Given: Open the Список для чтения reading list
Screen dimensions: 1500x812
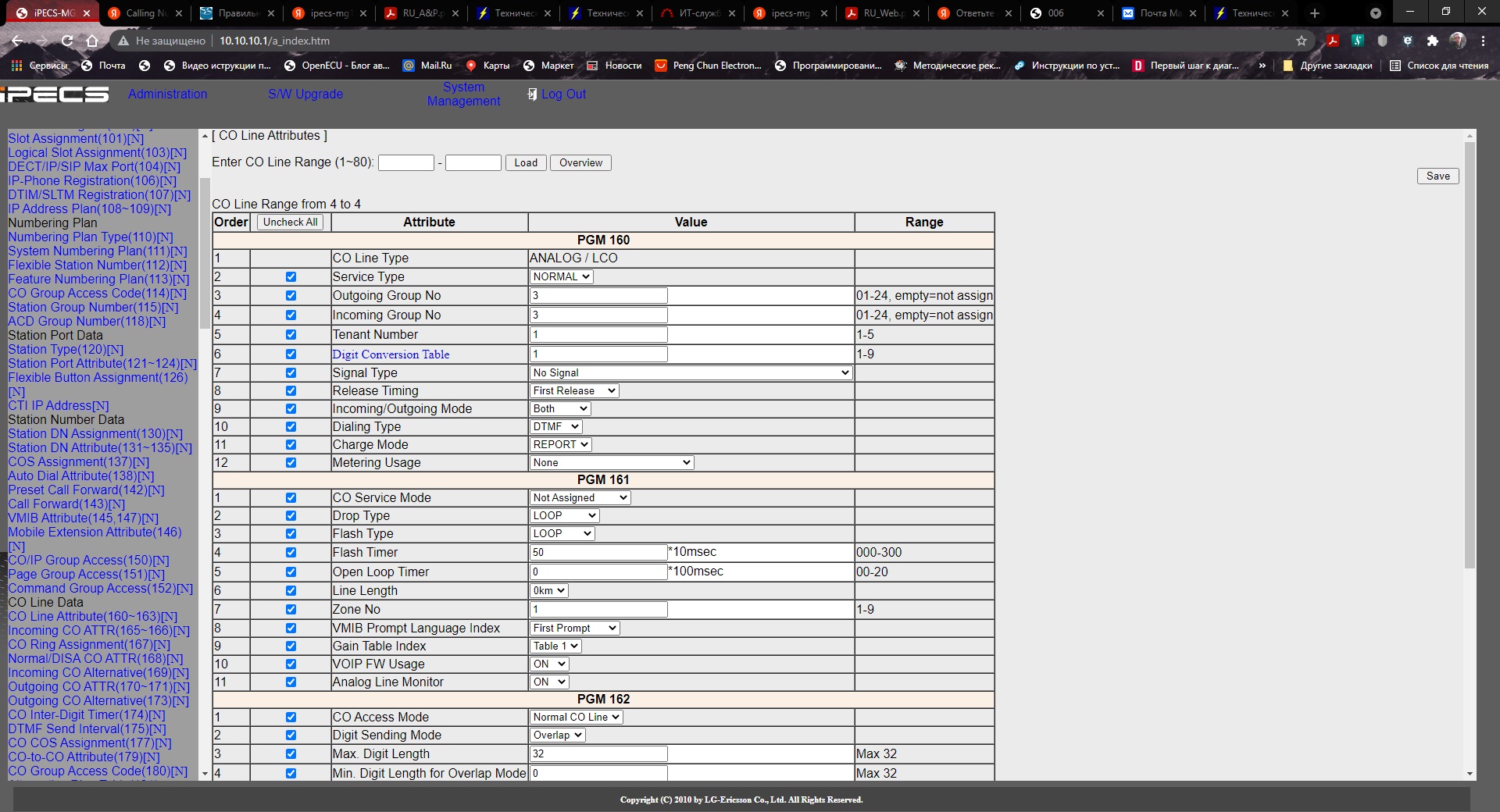Looking at the screenshot, I should (1439, 66).
